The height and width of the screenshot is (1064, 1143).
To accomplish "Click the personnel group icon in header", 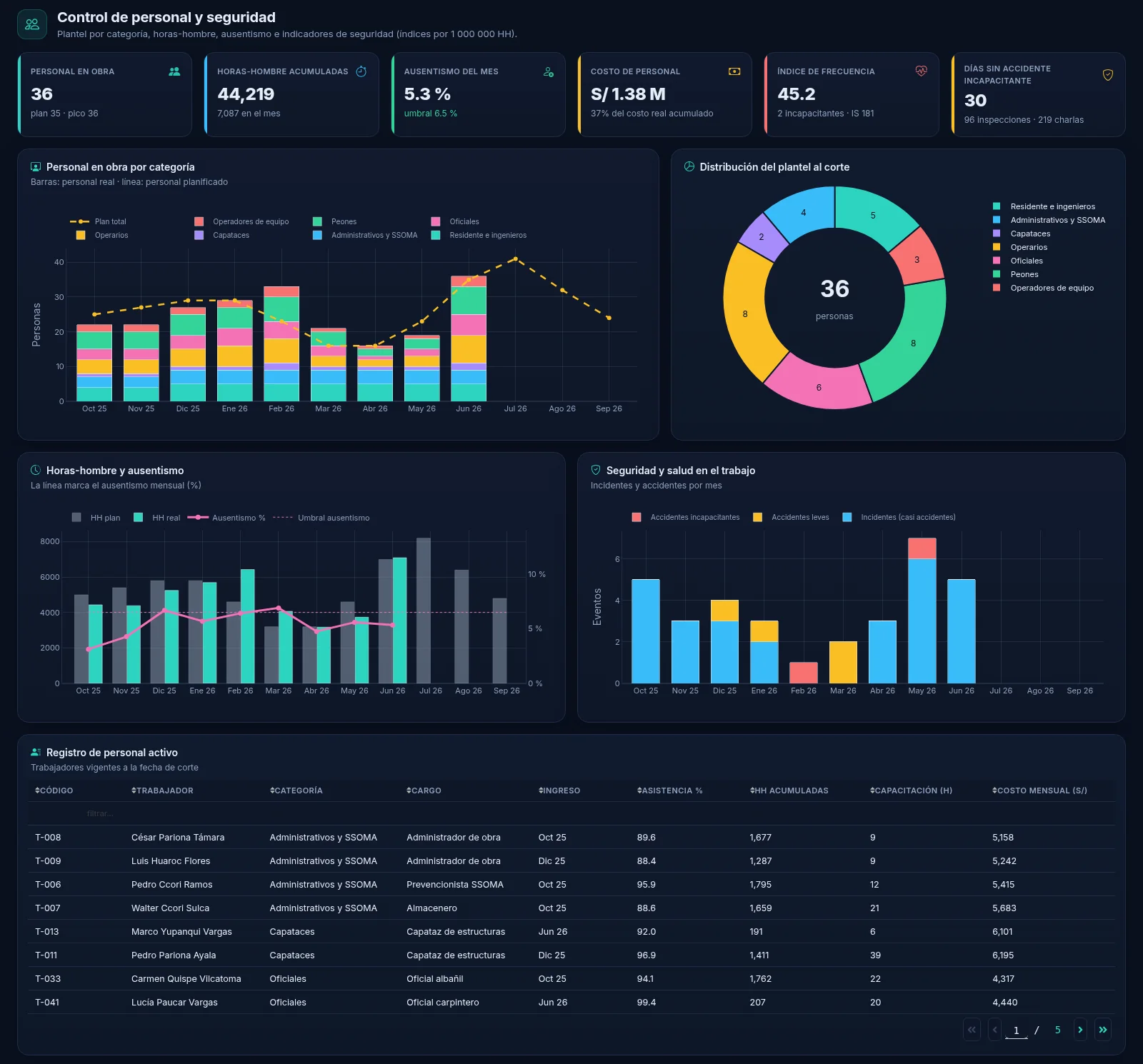I will point(32,24).
